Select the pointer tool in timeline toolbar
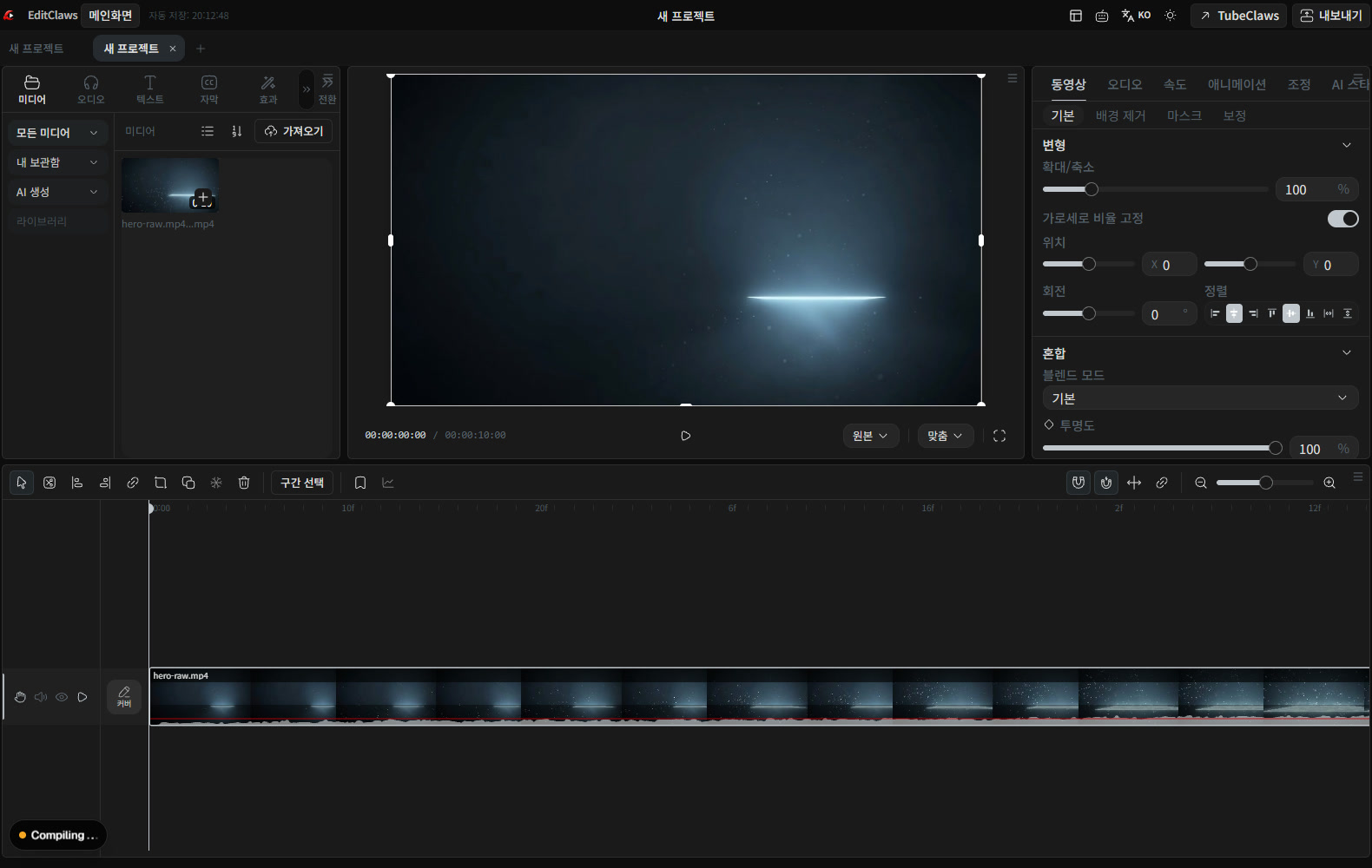The image size is (1372, 868). pos(22,483)
